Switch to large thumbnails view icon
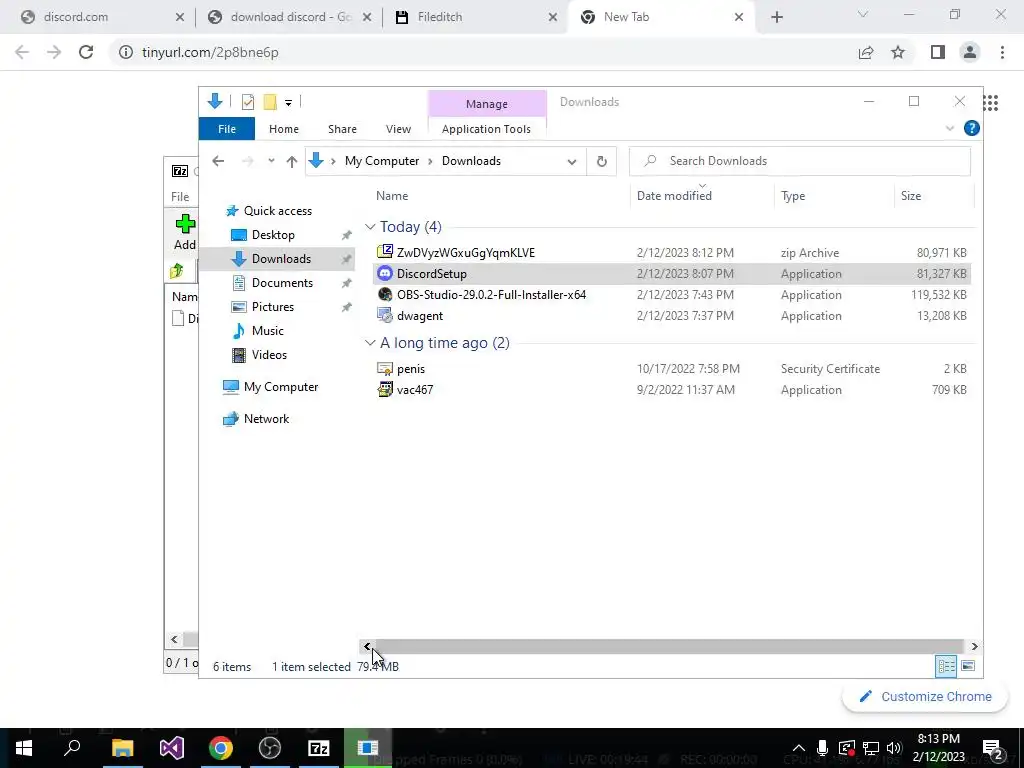 pos(968,666)
